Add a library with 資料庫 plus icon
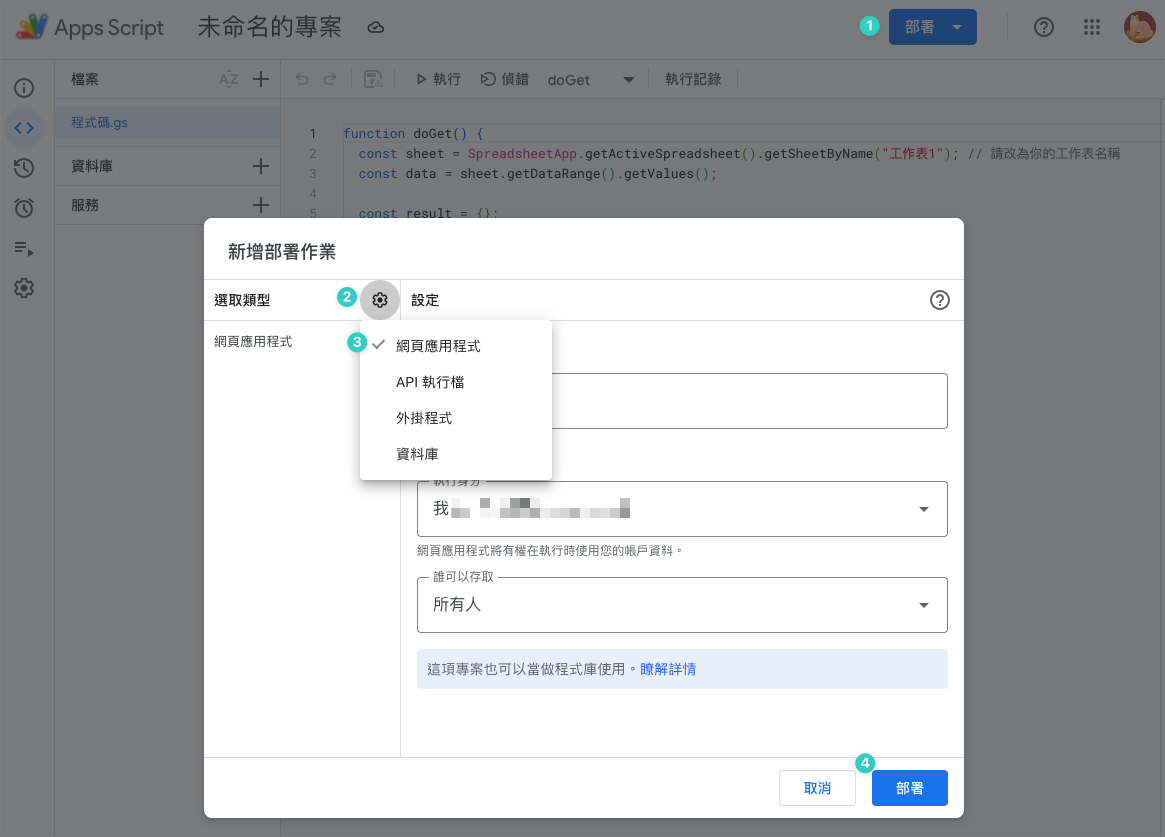1165x837 pixels. click(261, 166)
